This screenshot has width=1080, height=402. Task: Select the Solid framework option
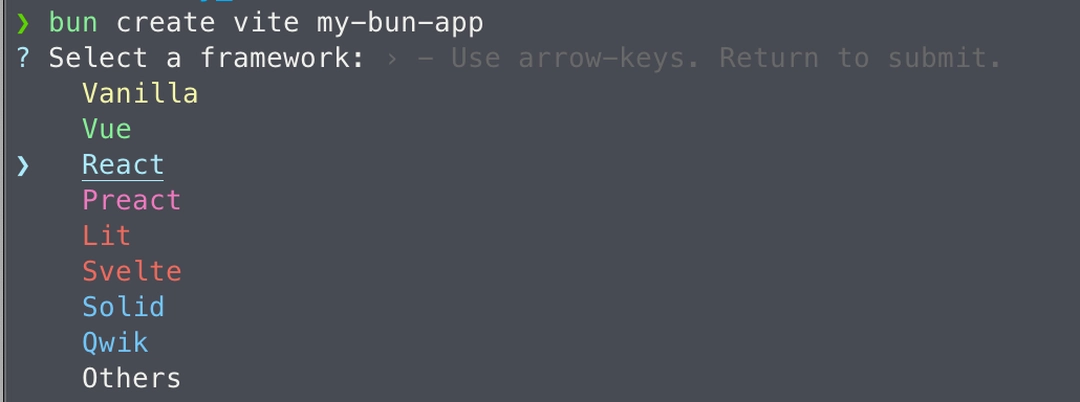click(123, 307)
